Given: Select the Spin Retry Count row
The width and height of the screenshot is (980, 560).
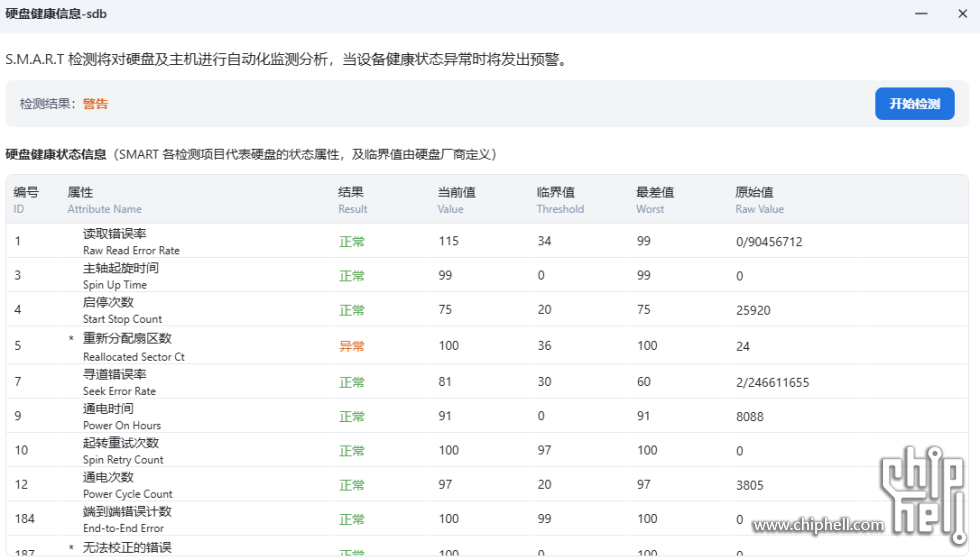Looking at the screenshot, I should click(x=122, y=451).
